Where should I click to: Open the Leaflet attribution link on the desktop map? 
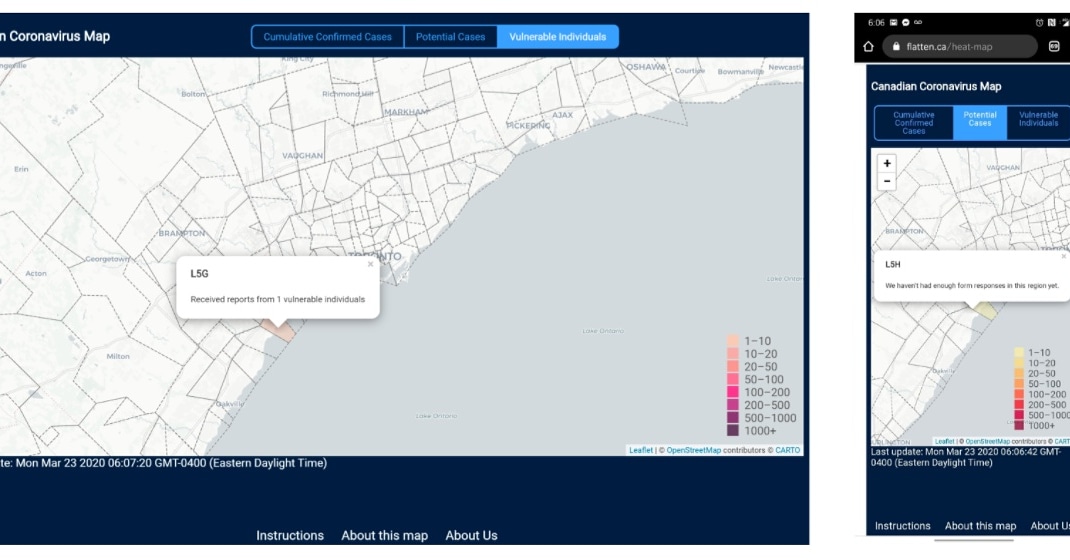point(641,450)
